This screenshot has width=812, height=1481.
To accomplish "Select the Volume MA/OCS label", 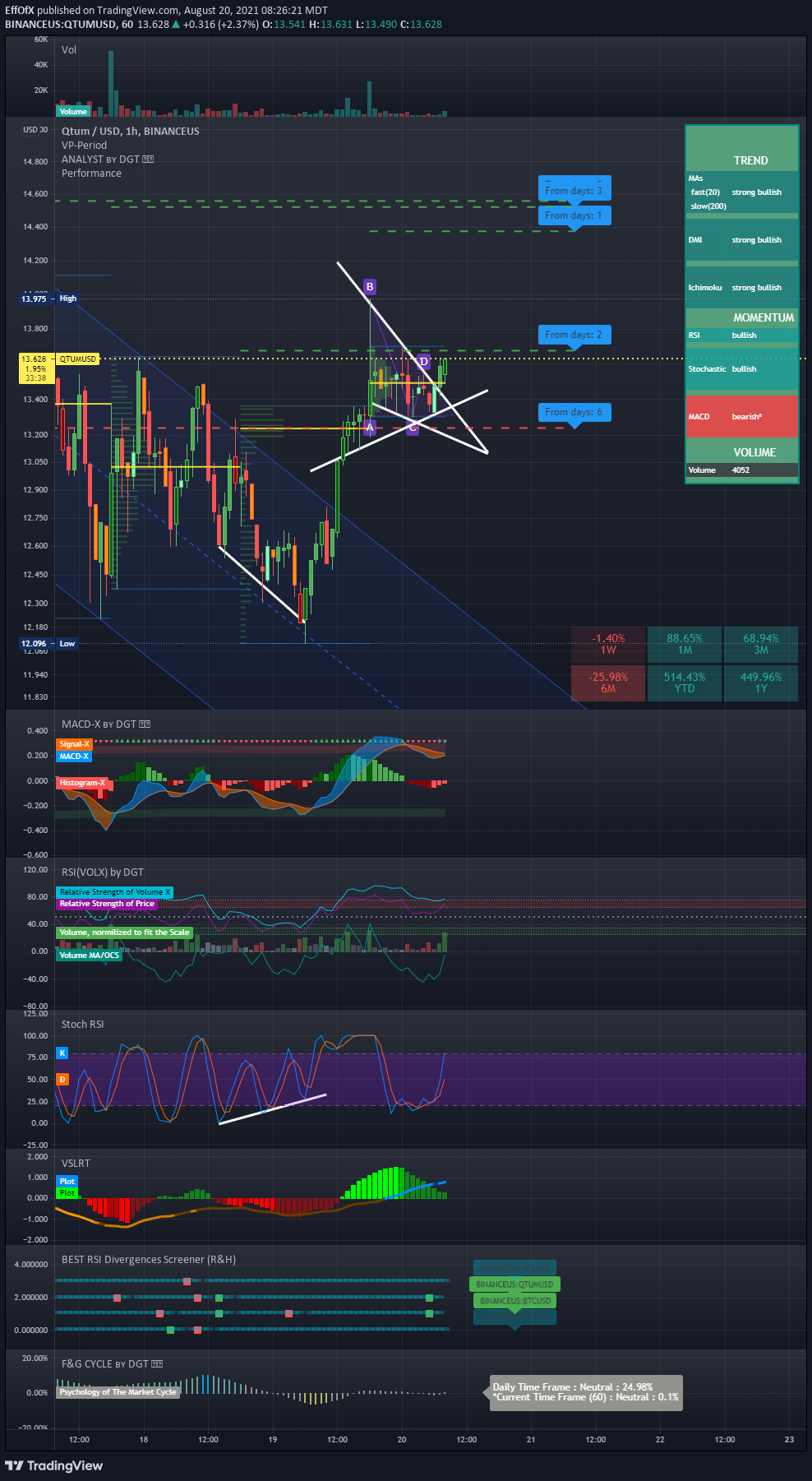I will [x=89, y=956].
